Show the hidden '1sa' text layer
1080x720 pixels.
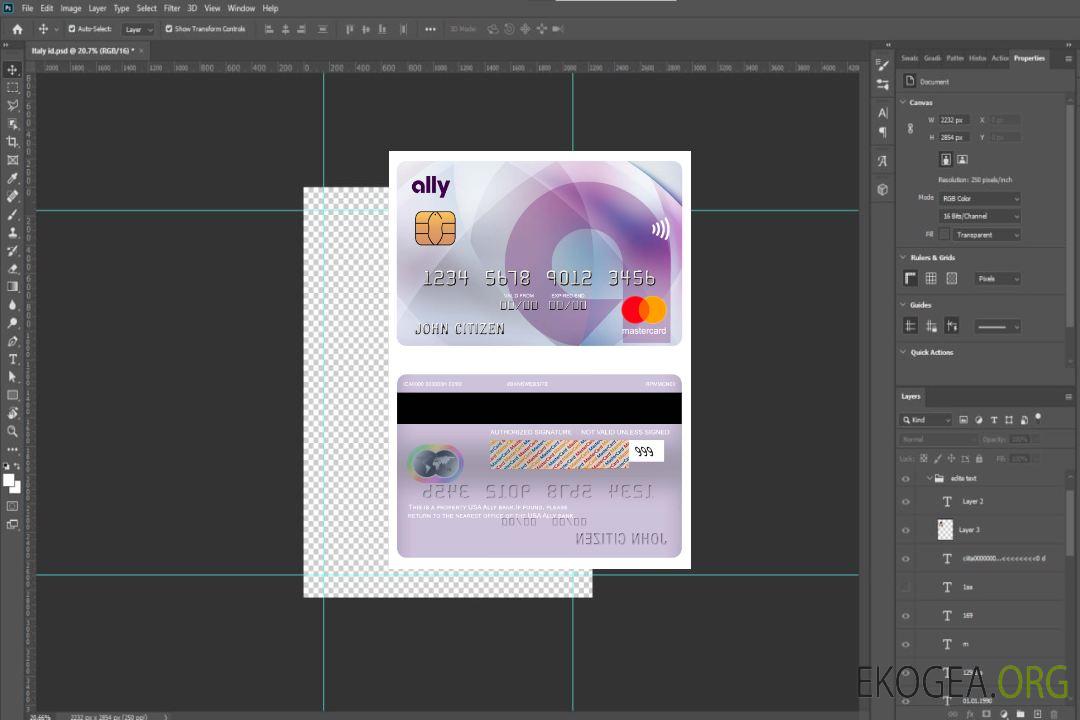point(906,587)
